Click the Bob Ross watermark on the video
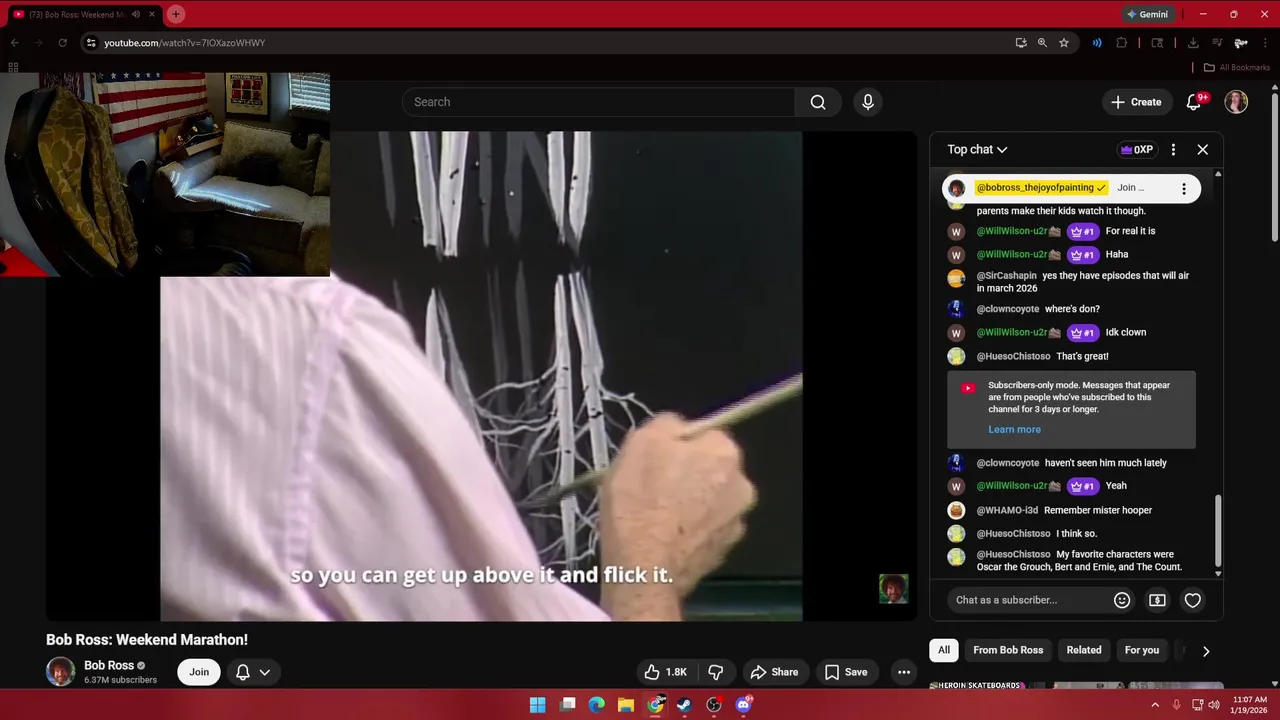Image resolution: width=1280 pixels, height=720 pixels. point(893,589)
